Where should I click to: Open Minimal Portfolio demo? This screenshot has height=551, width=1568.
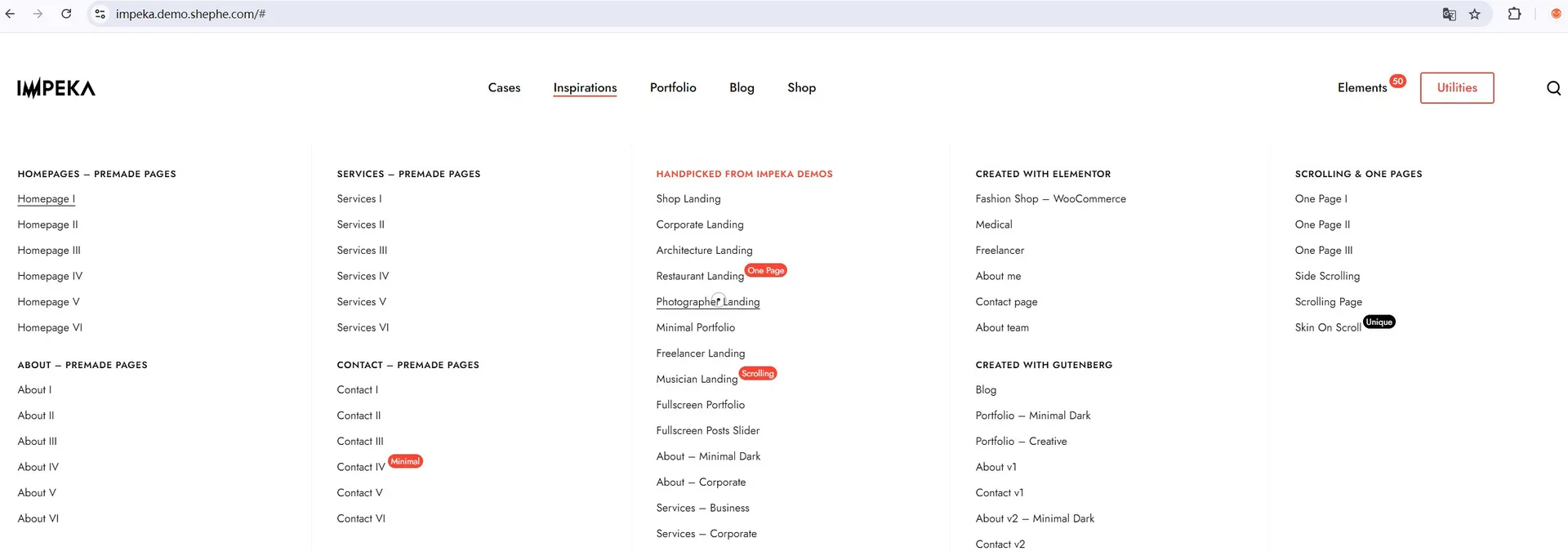tap(696, 327)
